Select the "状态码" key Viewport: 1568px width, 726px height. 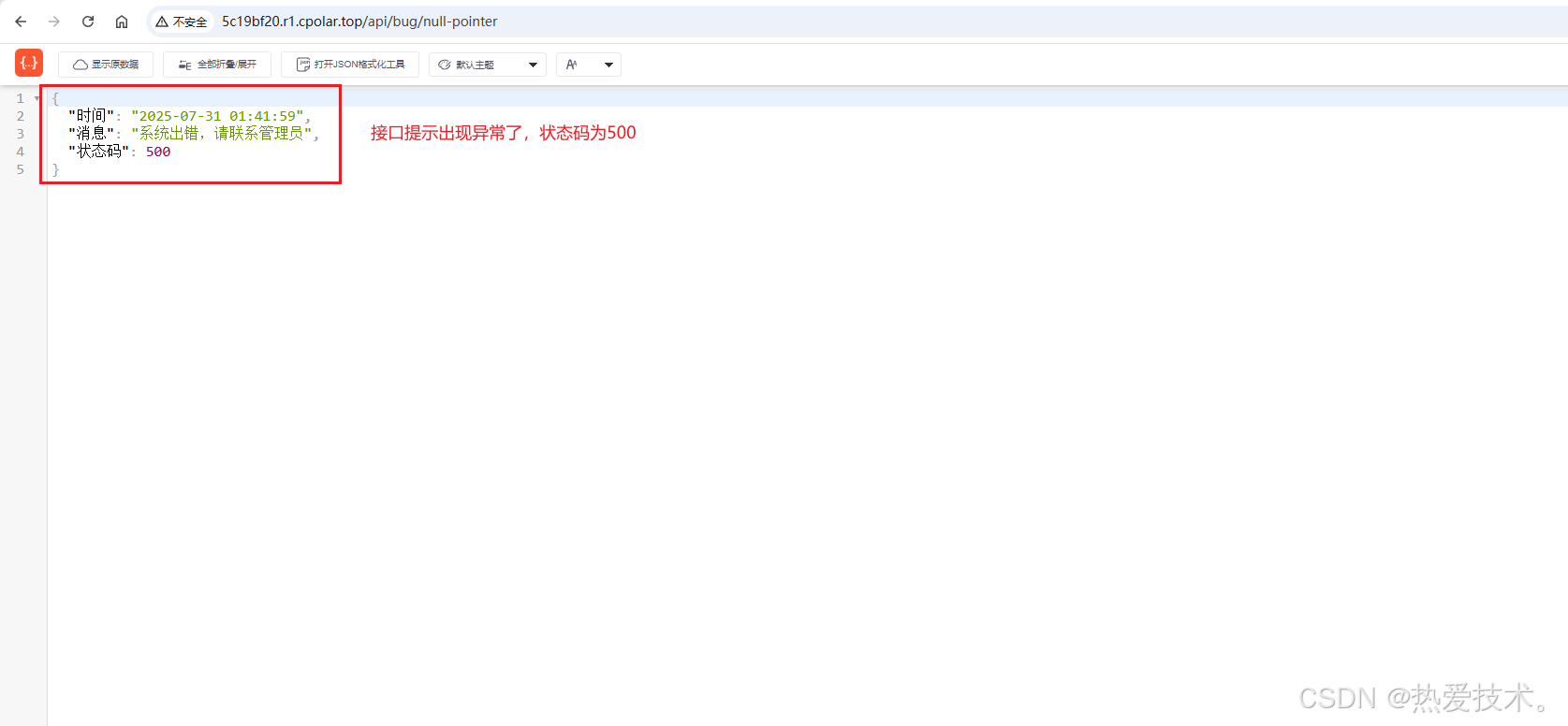point(98,152)
